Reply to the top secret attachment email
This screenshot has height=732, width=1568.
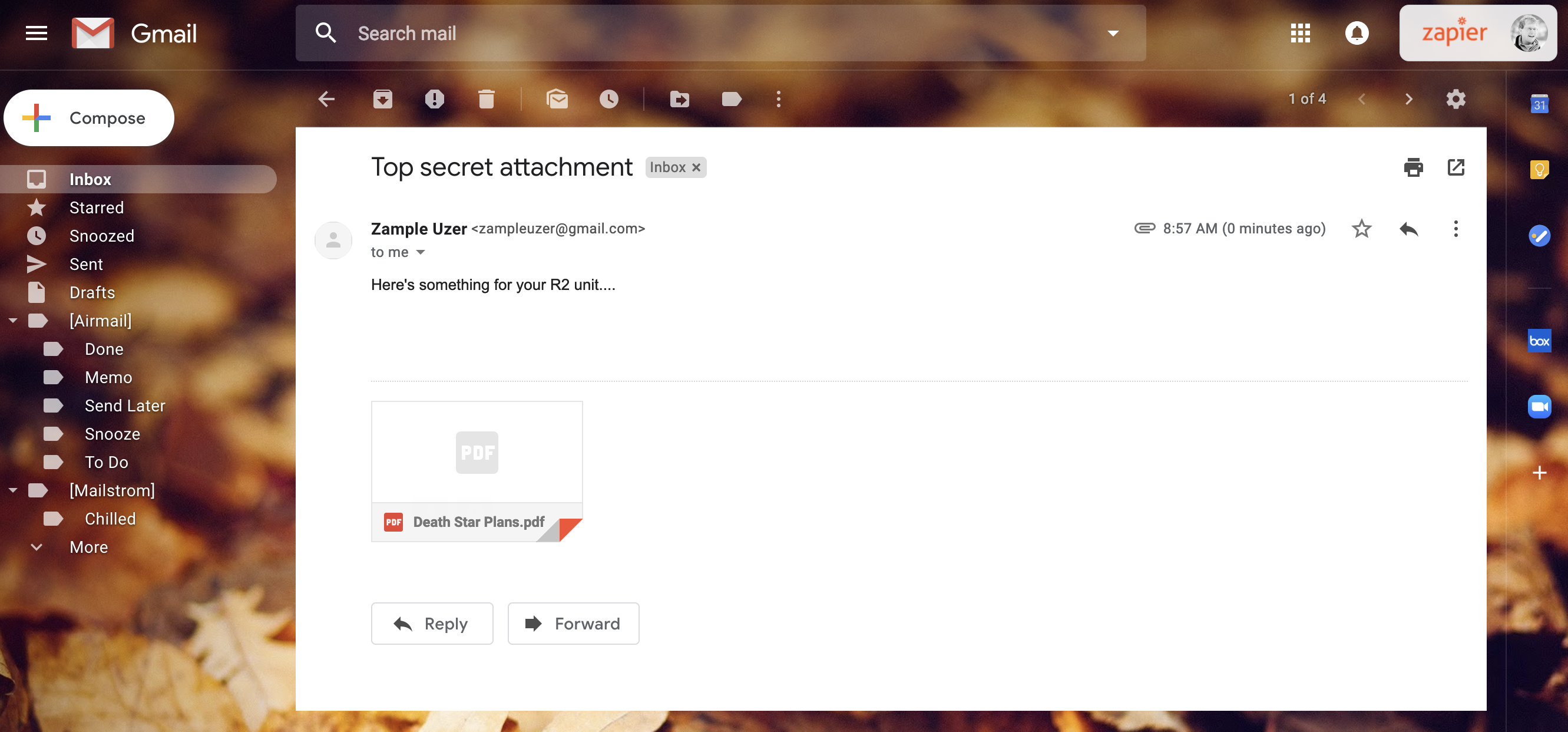coord(432,623)
